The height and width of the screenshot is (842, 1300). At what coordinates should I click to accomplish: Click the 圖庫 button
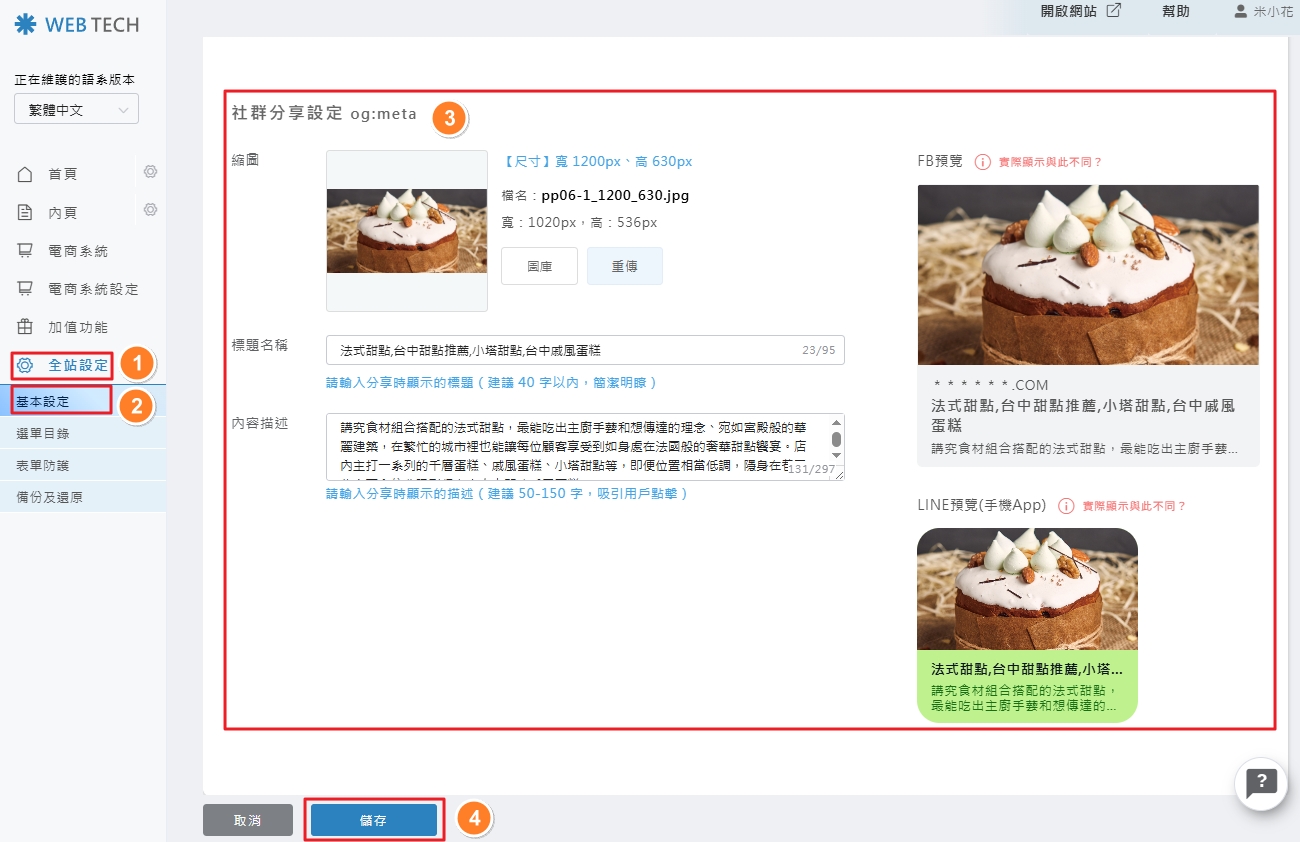click(539, 266)
